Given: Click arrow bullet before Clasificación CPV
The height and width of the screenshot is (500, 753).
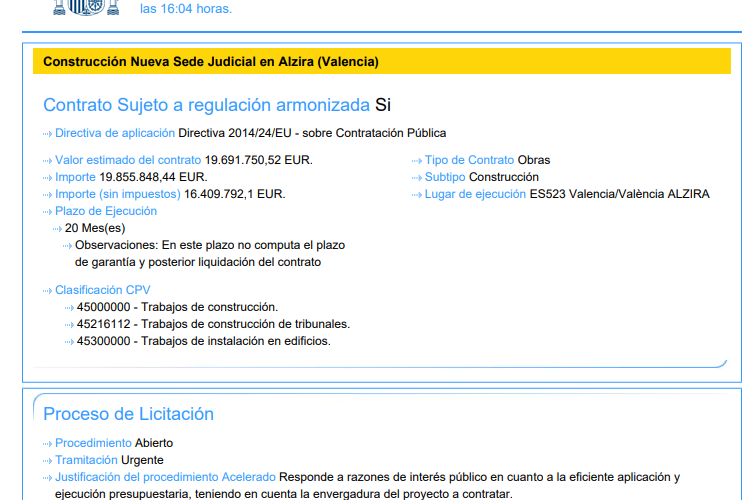Looking at the screenshot, I should pos(48,291).
